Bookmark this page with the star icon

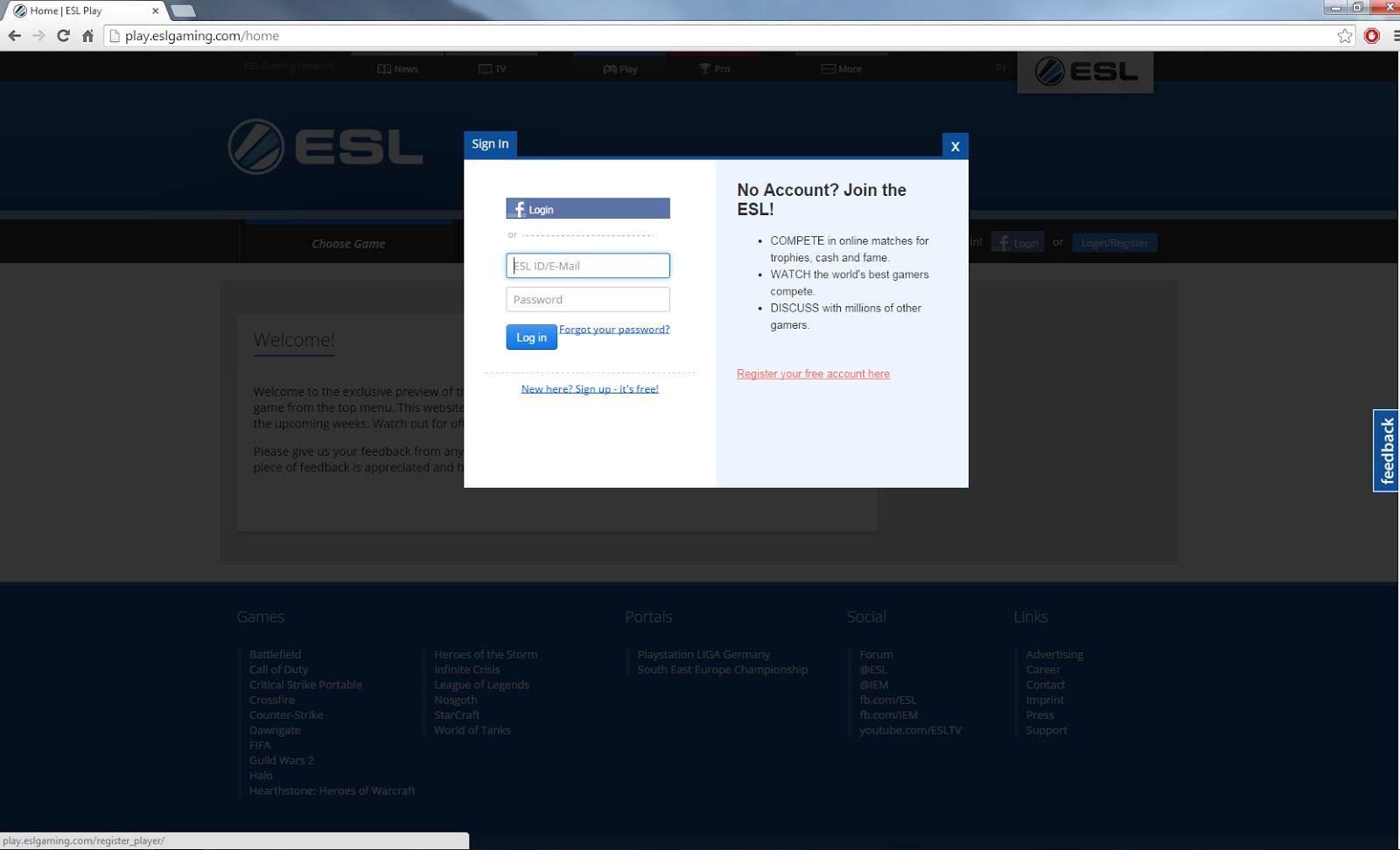pos(1345,36)
